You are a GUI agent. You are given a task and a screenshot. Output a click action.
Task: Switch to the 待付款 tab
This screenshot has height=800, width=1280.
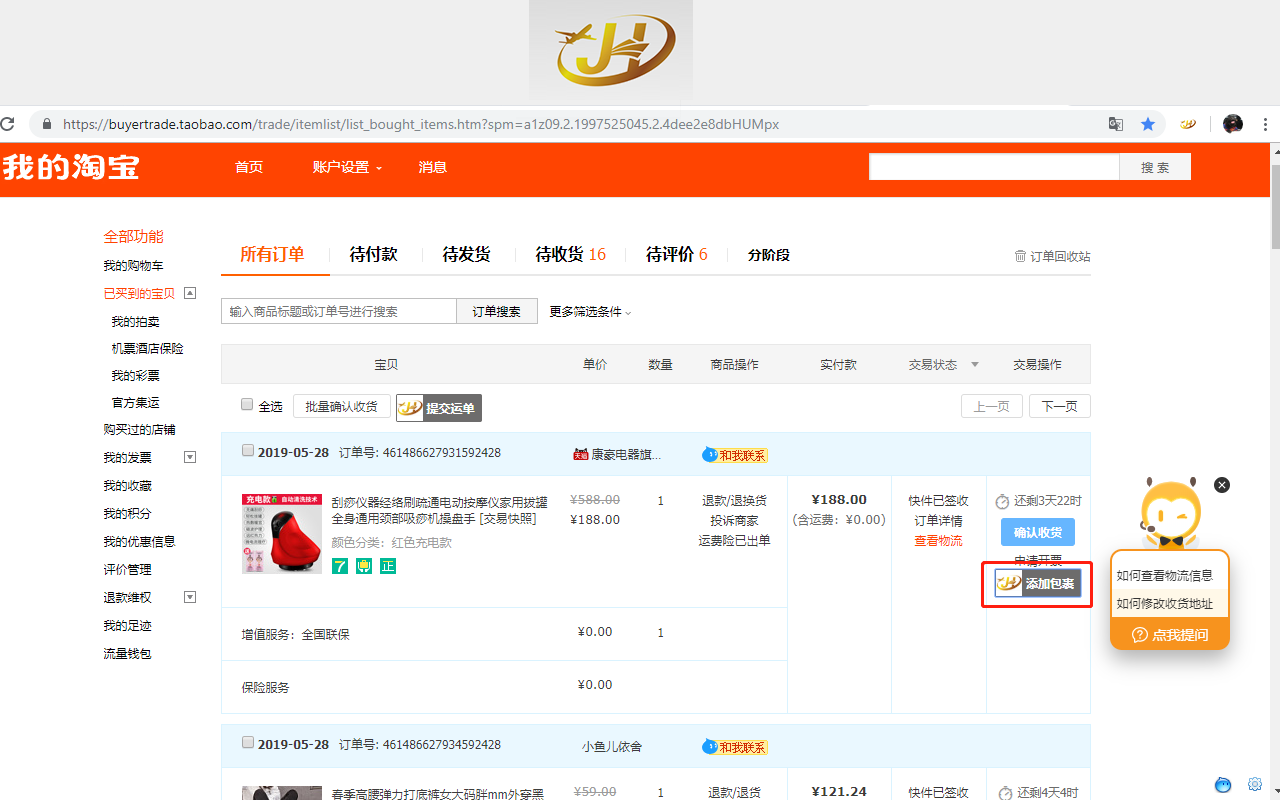point(374,255)
